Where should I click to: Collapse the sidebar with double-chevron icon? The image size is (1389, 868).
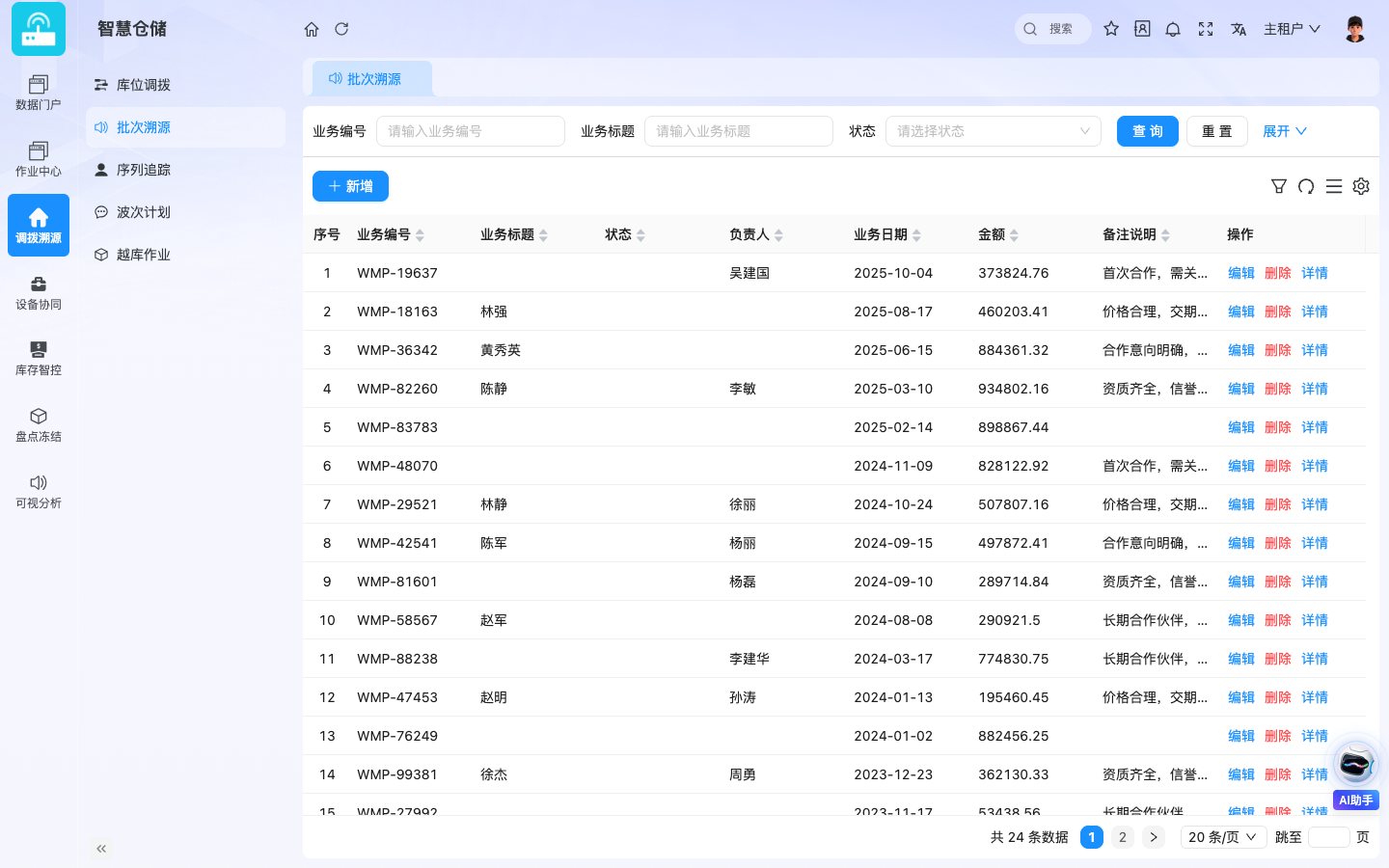(x=101, y=849)
